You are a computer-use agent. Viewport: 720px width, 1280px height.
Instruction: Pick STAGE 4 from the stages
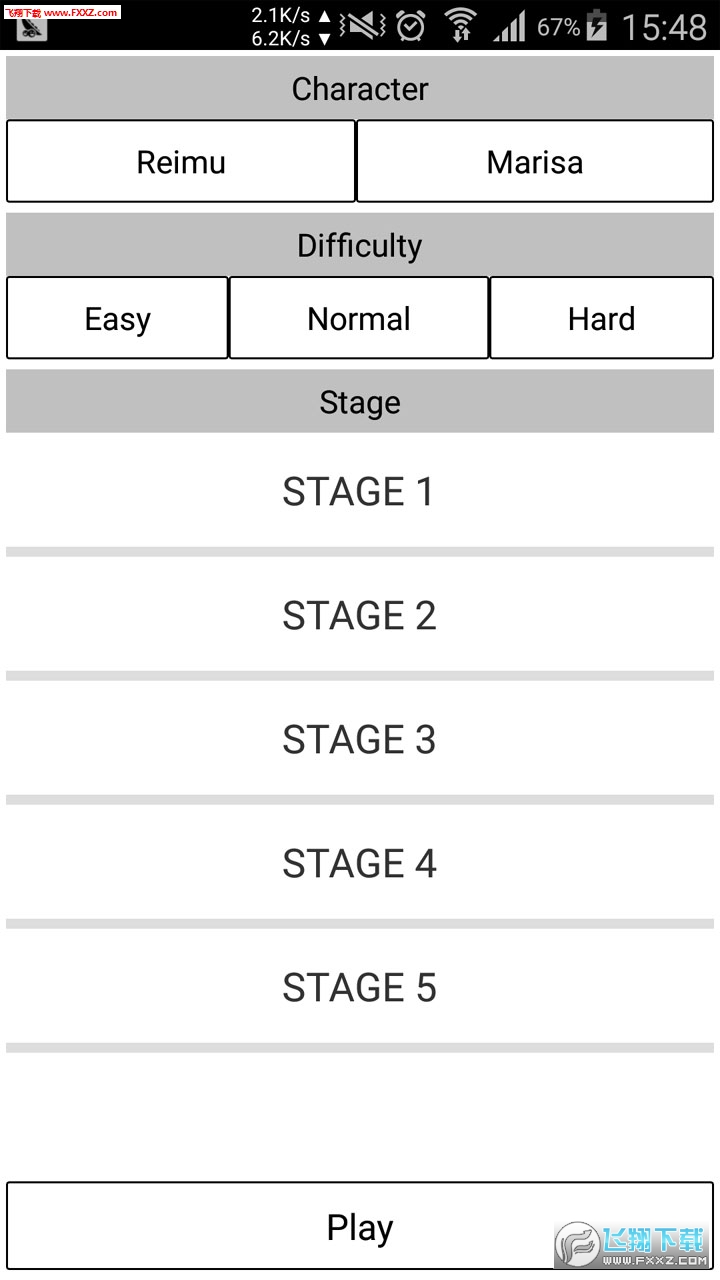click(359, 864)
